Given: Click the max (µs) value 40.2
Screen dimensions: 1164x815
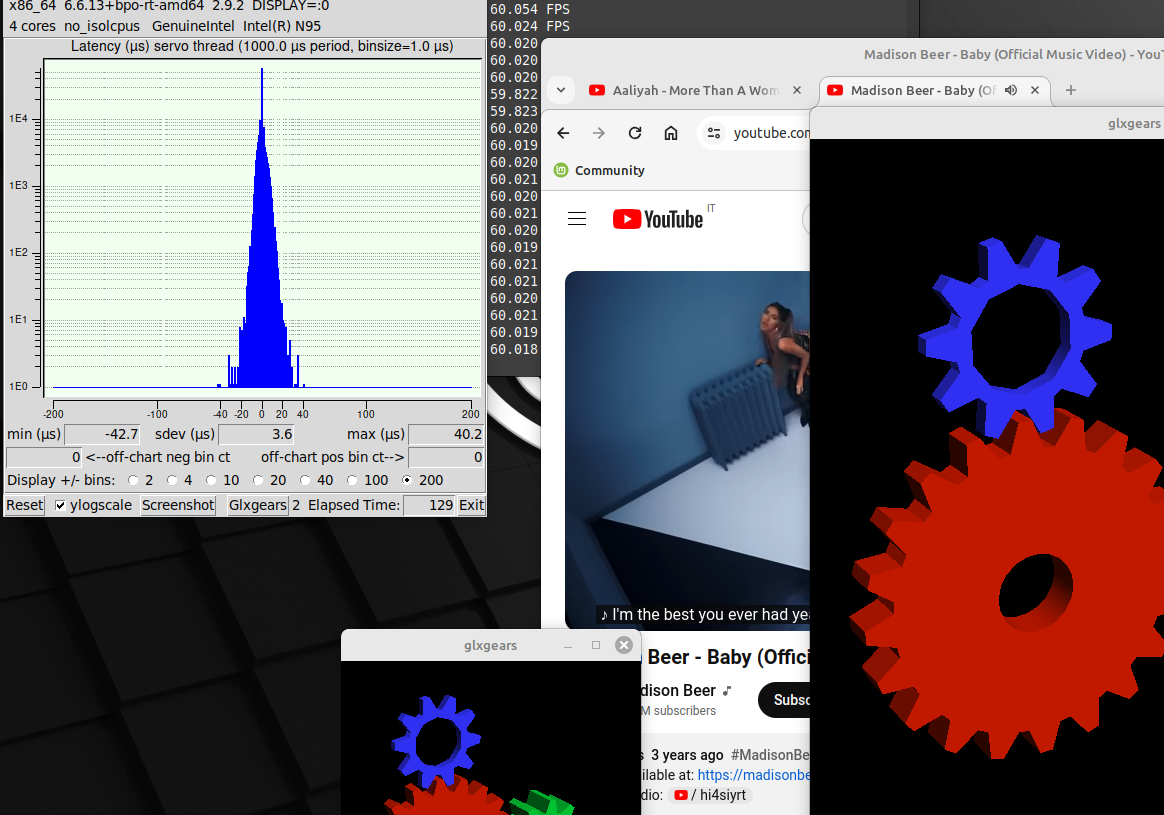Looking at the screenshot, I should 446,434.
